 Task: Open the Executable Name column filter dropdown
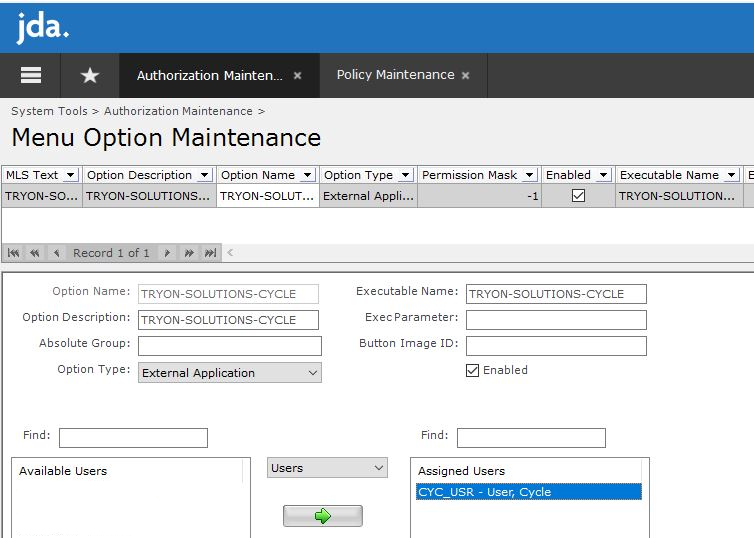(732, 175)
